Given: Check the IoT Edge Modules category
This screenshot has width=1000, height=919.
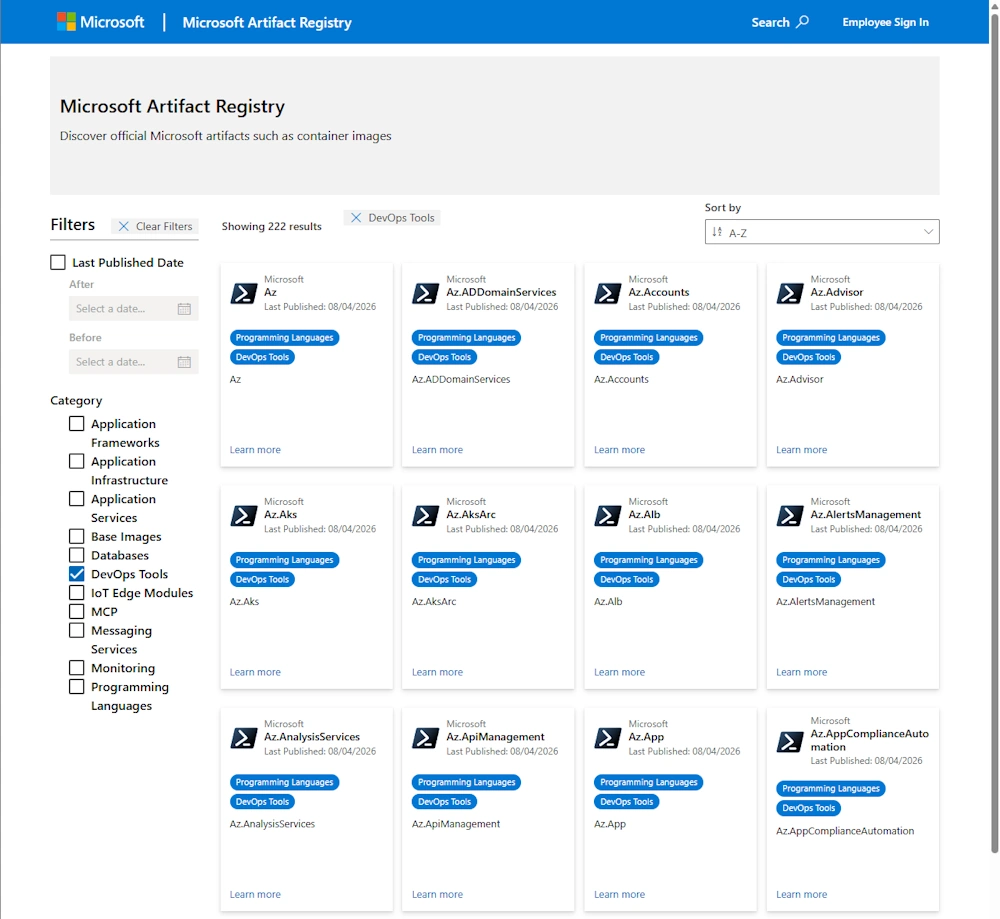Looking at the screenshot, I should click(77, 592).
